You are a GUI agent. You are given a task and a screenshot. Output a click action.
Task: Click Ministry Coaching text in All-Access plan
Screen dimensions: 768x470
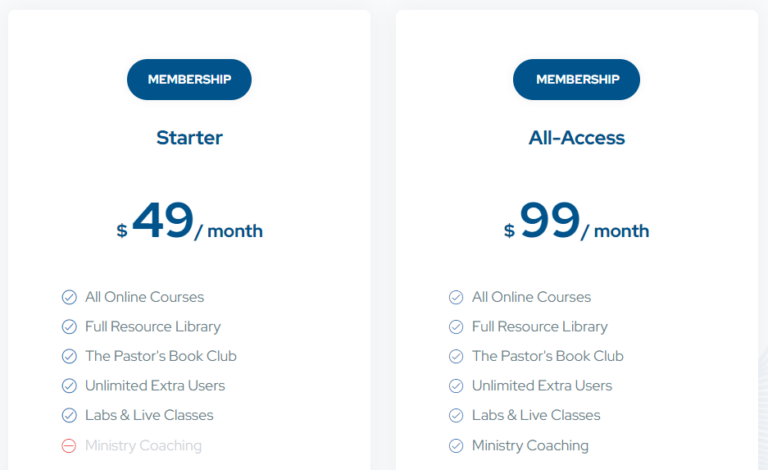(x=530, y=446)
